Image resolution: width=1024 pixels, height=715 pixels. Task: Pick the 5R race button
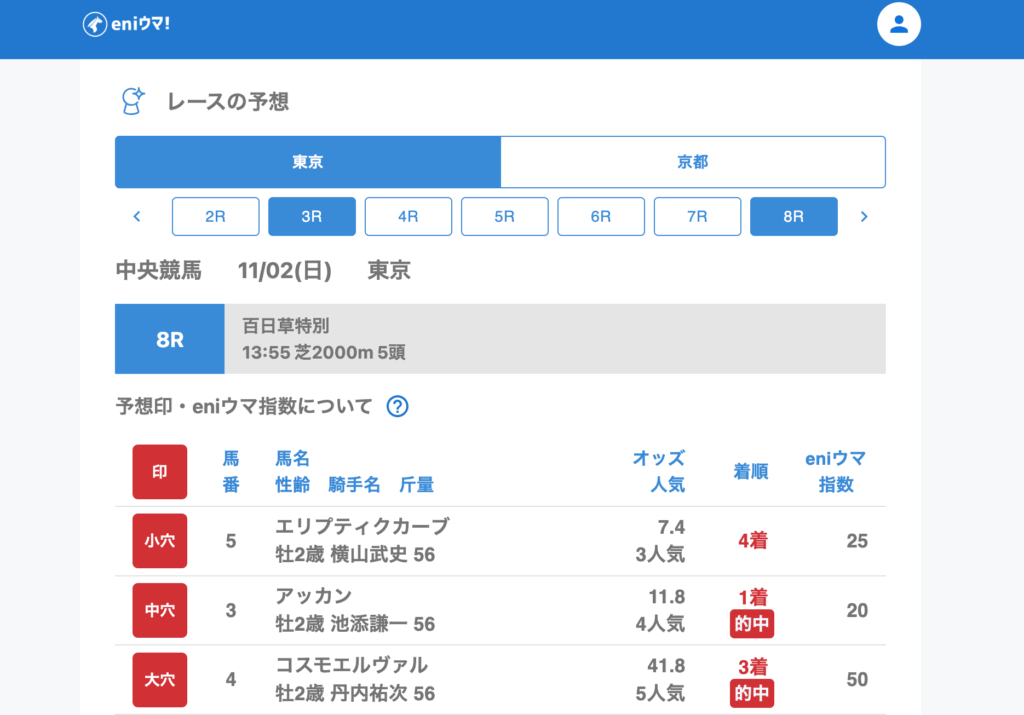[504, 216]
